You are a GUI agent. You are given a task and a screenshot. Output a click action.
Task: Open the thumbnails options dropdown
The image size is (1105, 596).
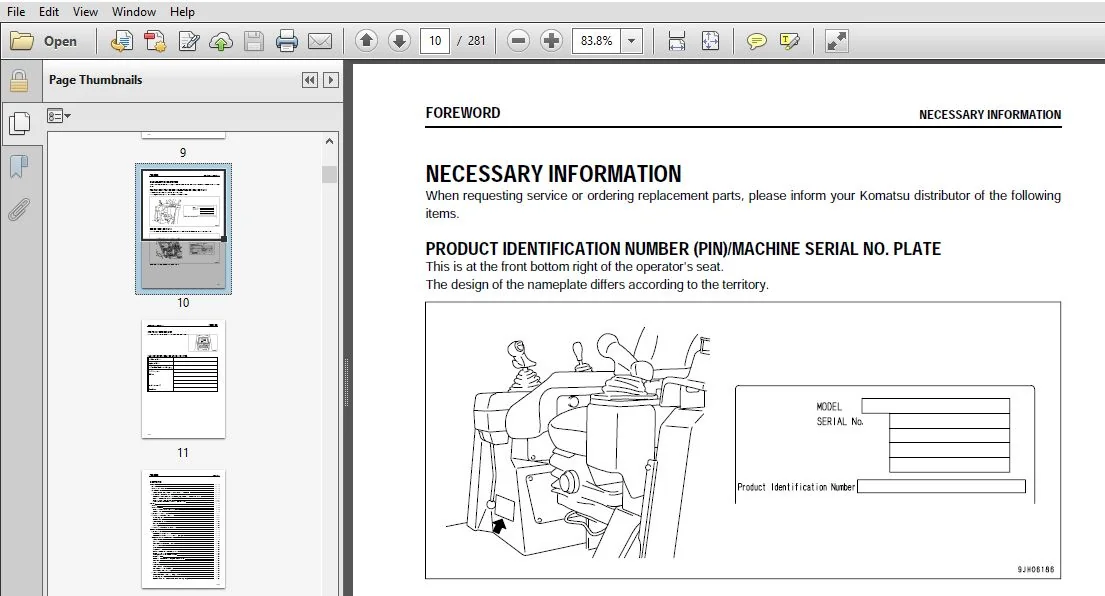pyautogui.click(x=58, y=116)
